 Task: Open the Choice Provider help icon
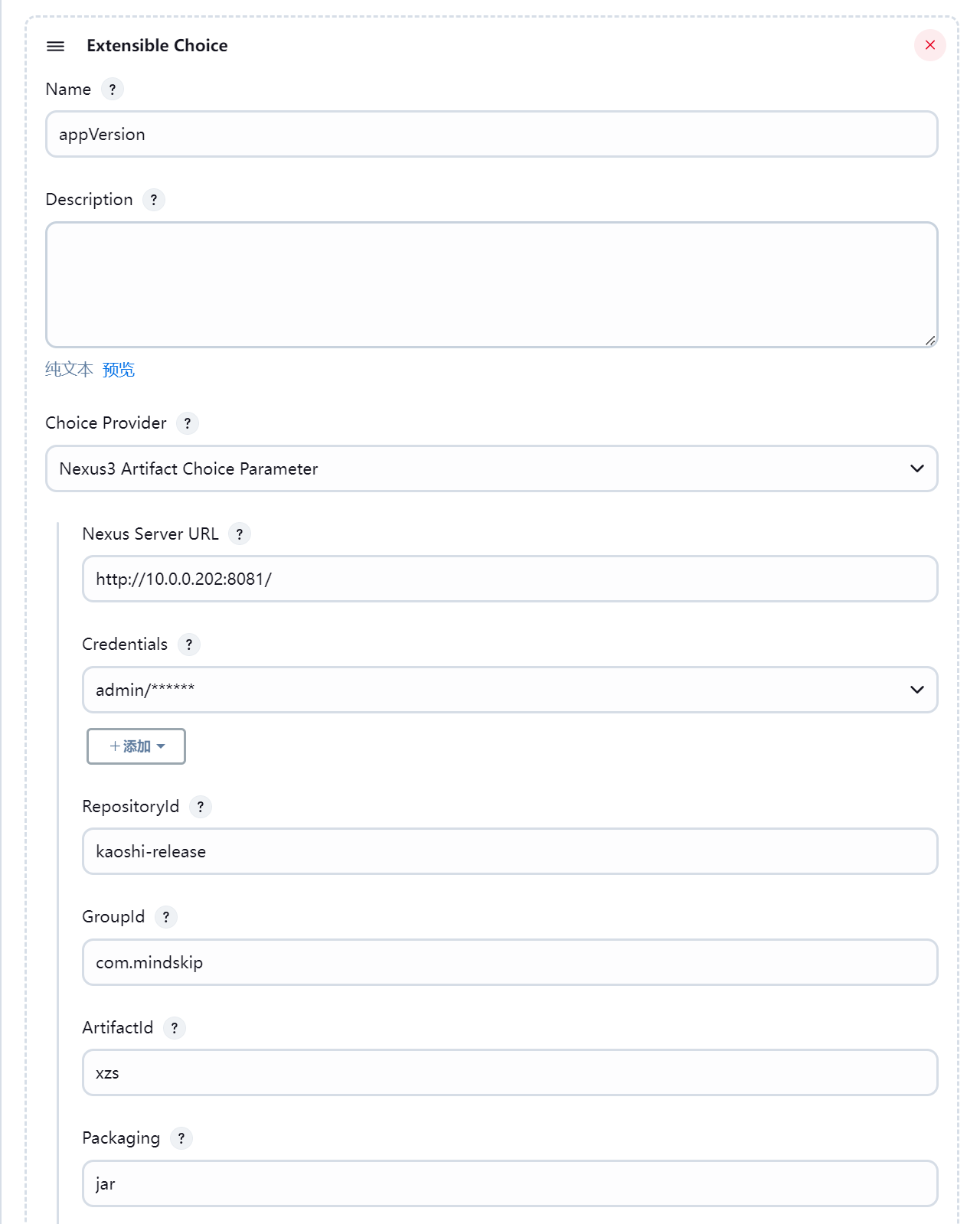188,423
